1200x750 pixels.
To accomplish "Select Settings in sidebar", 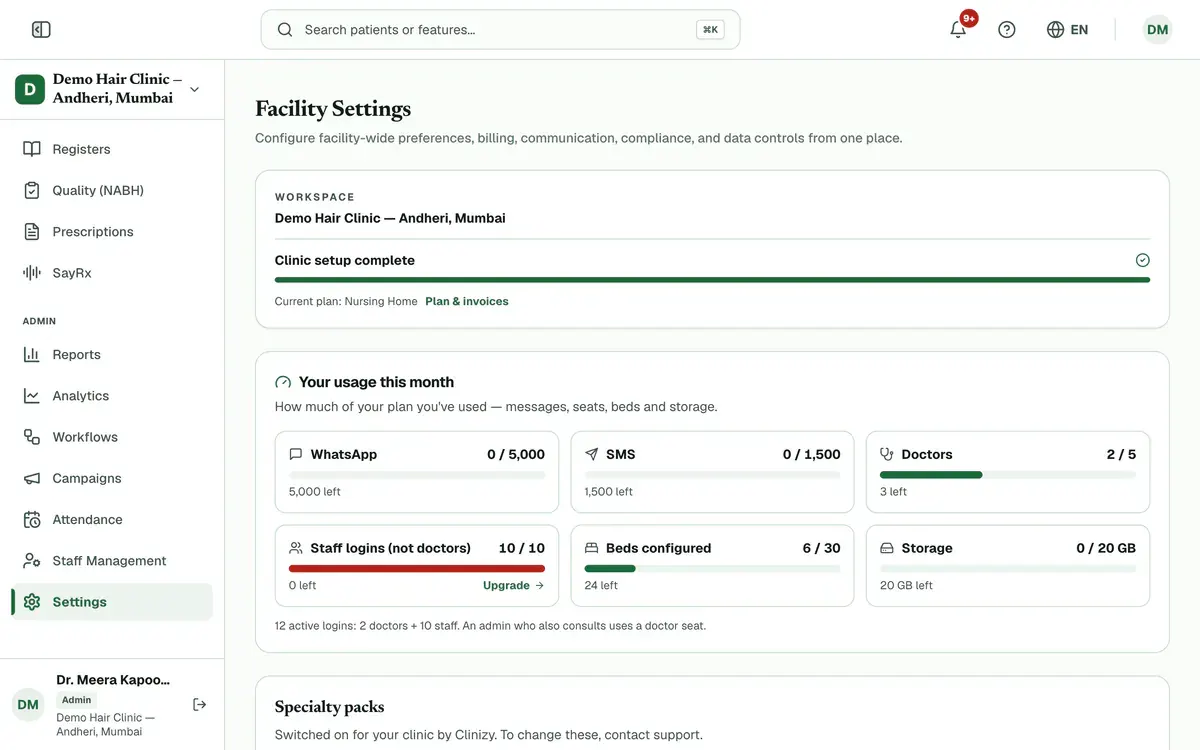I will point(112,602).
